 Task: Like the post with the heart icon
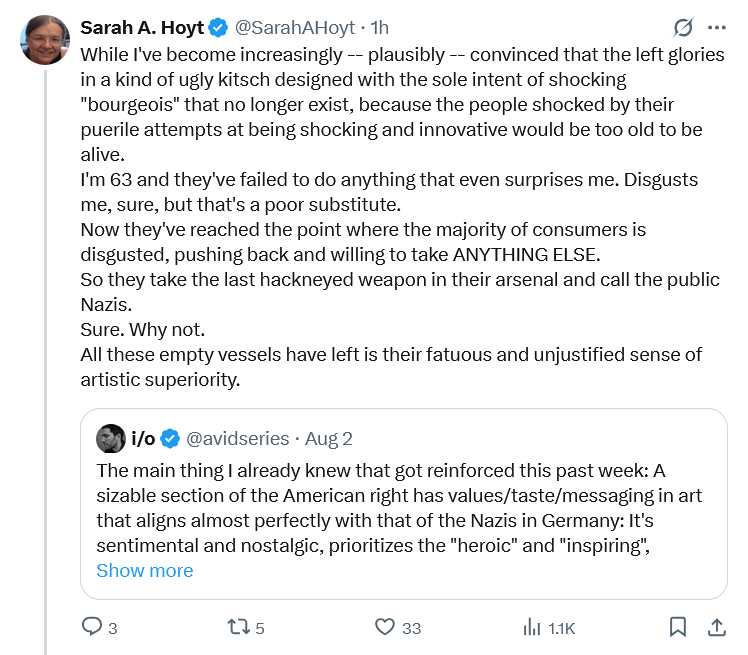point(386,627)
